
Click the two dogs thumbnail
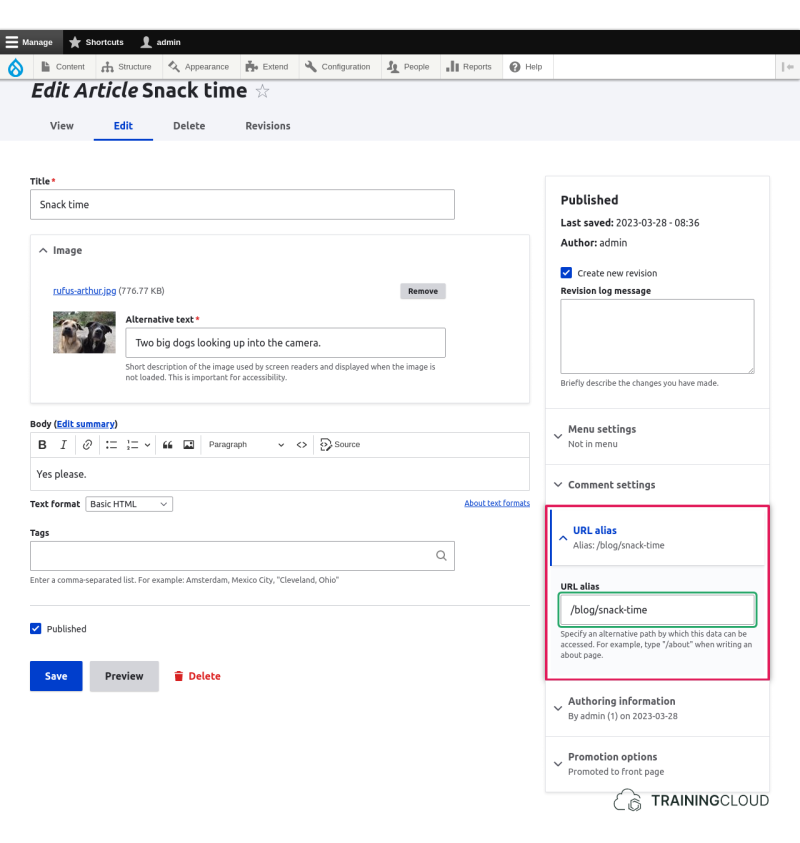(84, 332)
